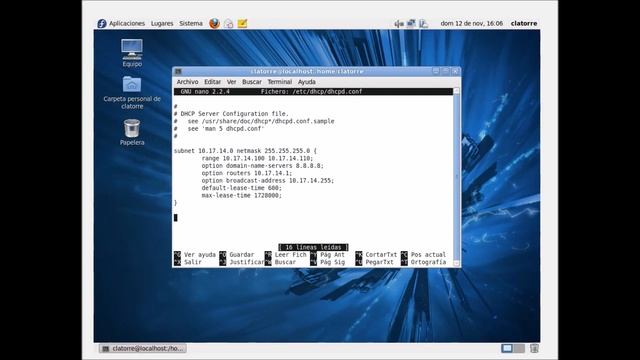
Task: Click nano 'CortarTxt' shortcut label
Action: 381,255
